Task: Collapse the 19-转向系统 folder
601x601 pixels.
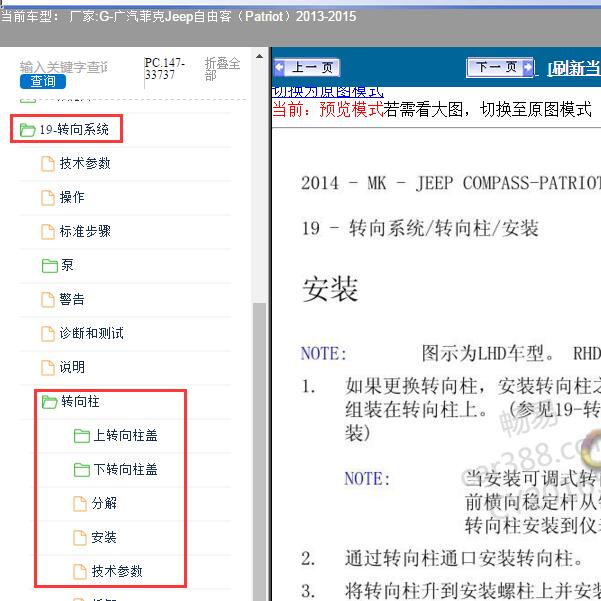Action: (x=74, y=129)
